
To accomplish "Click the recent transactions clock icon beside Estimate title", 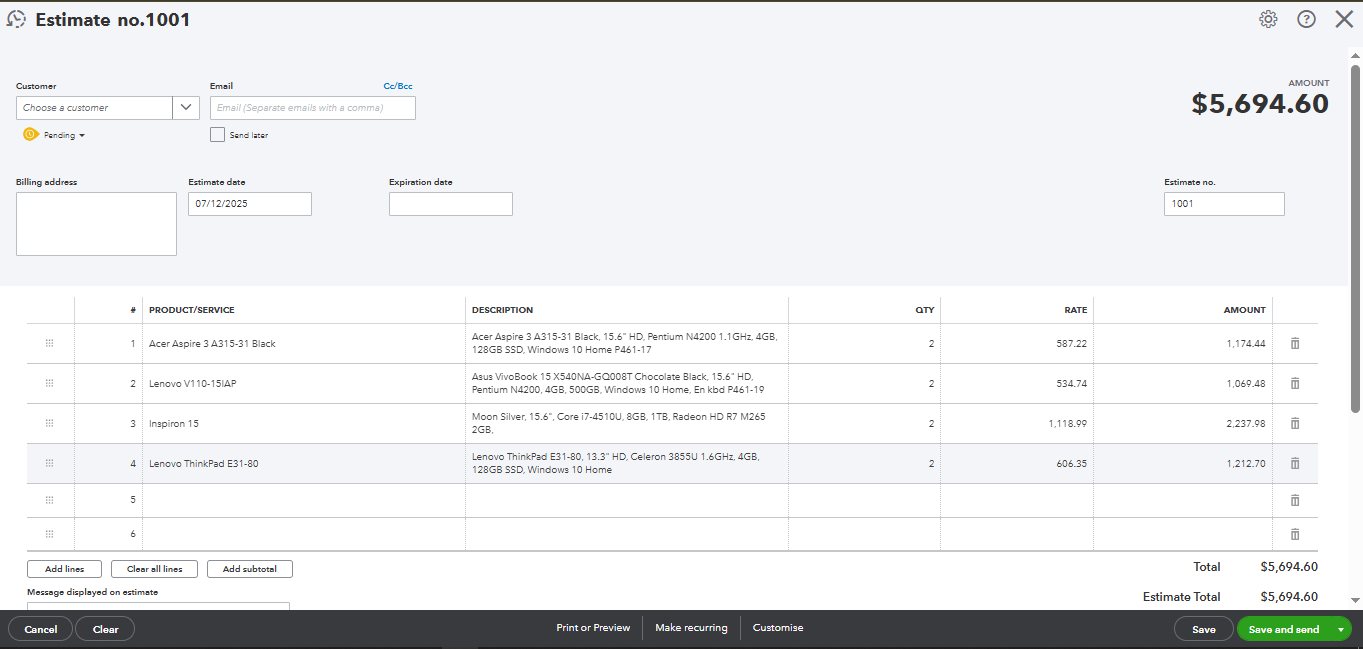I will pos(16,19).
